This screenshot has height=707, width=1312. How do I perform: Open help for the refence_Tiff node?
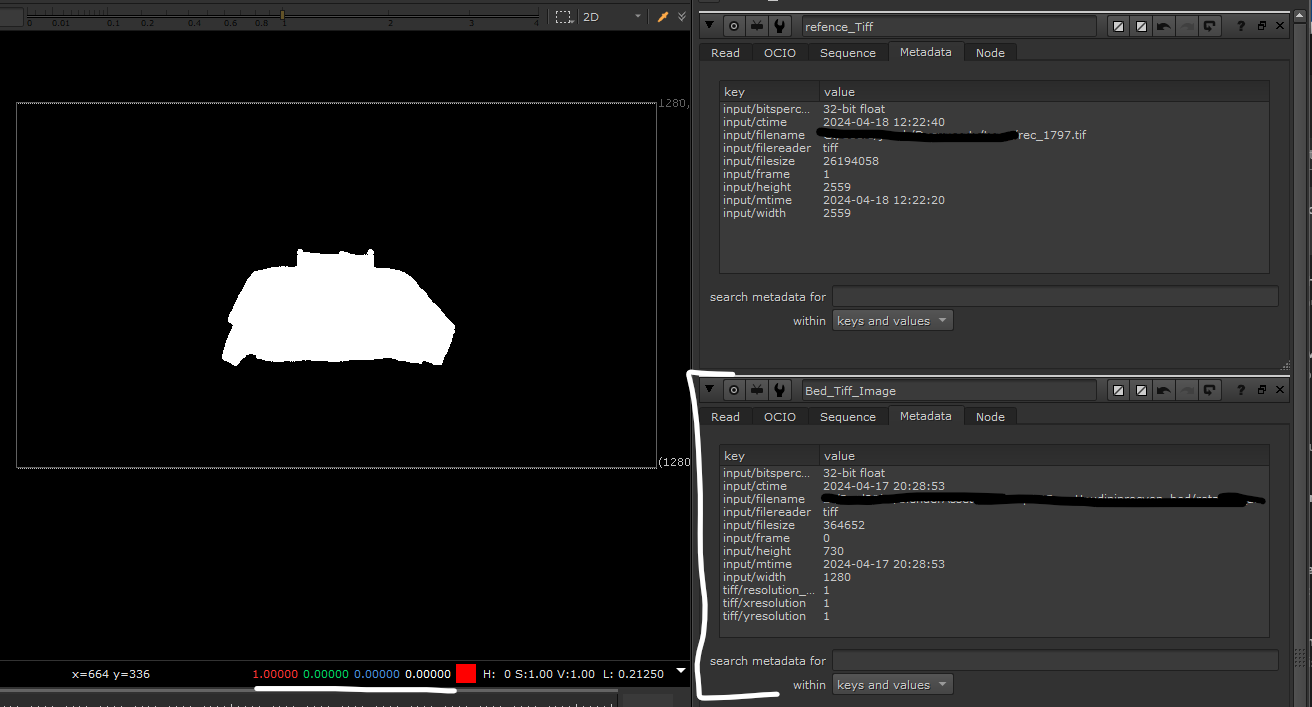click(x=1240, y=25)
